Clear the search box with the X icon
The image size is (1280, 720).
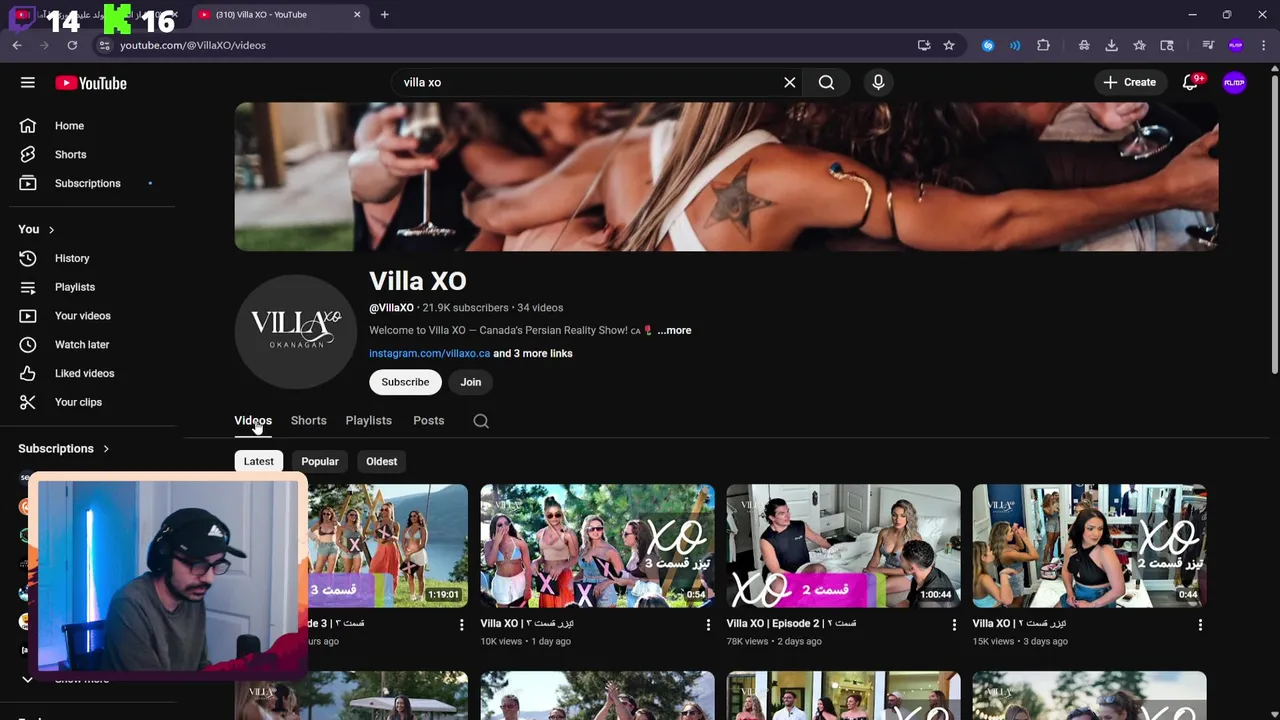coord(790,82)
